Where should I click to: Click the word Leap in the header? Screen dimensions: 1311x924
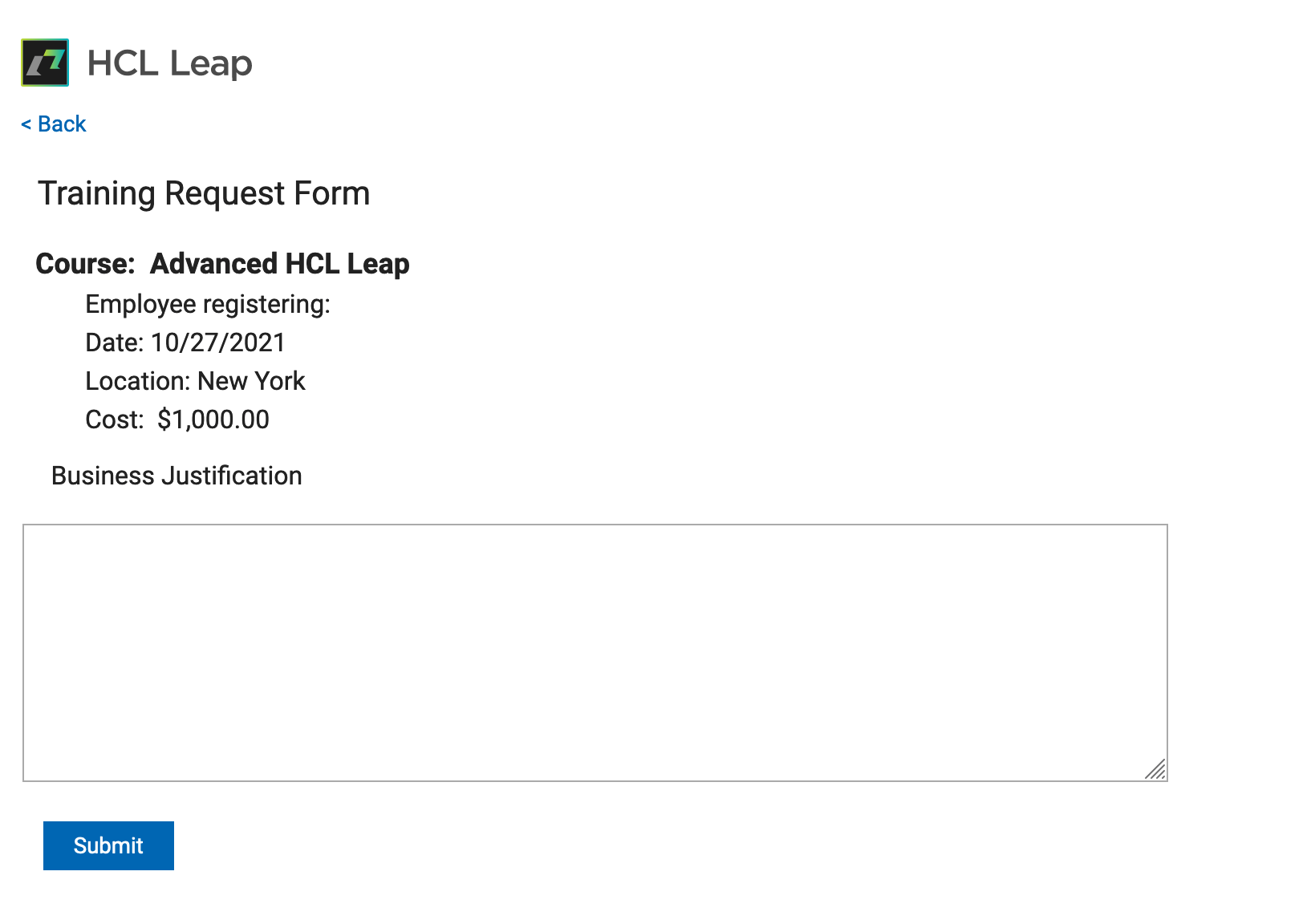[211, 64]
